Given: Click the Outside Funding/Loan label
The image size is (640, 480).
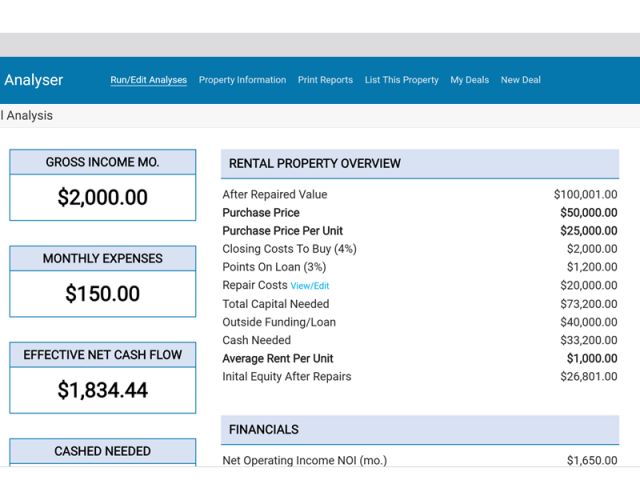Looking at the screenshot, I should tap(279, 322).
